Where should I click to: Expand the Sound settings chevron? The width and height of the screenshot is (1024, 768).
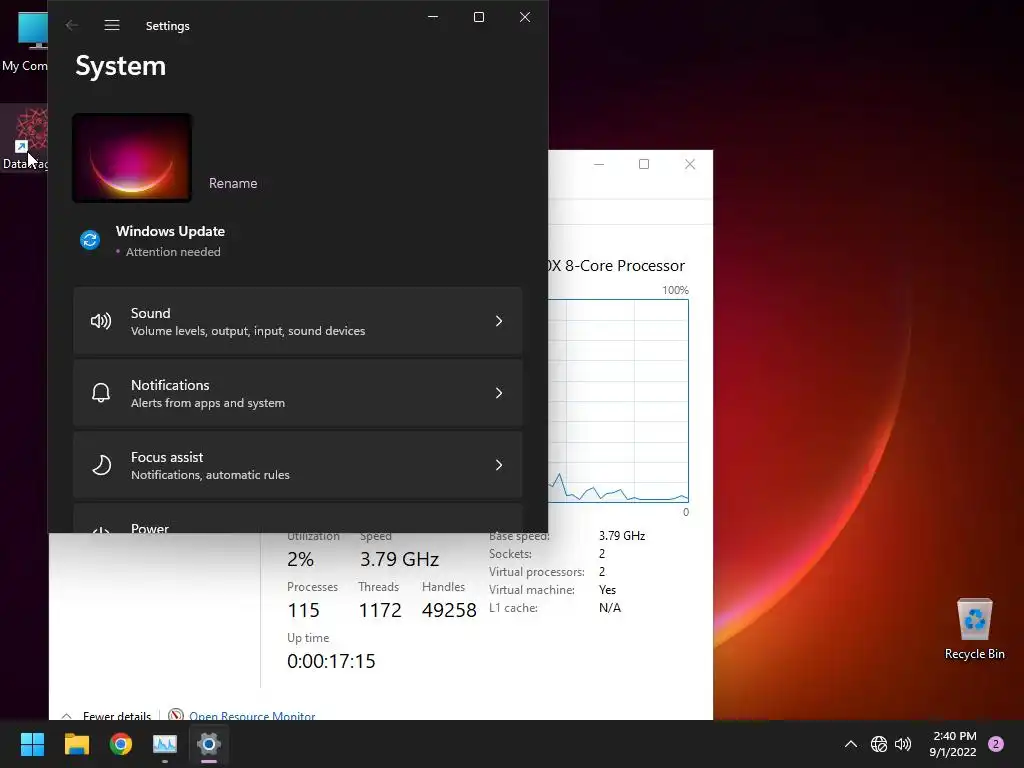coord(499,321)
